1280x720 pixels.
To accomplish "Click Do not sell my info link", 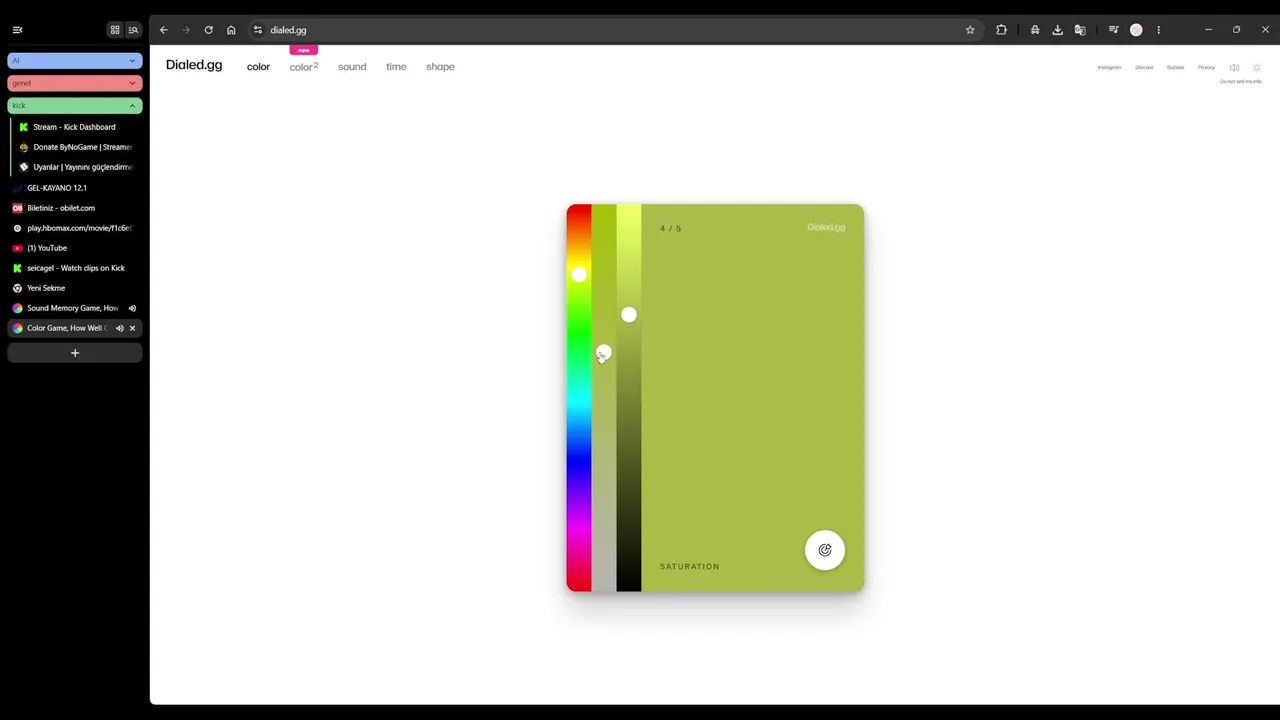I will tap(1241, 81).
